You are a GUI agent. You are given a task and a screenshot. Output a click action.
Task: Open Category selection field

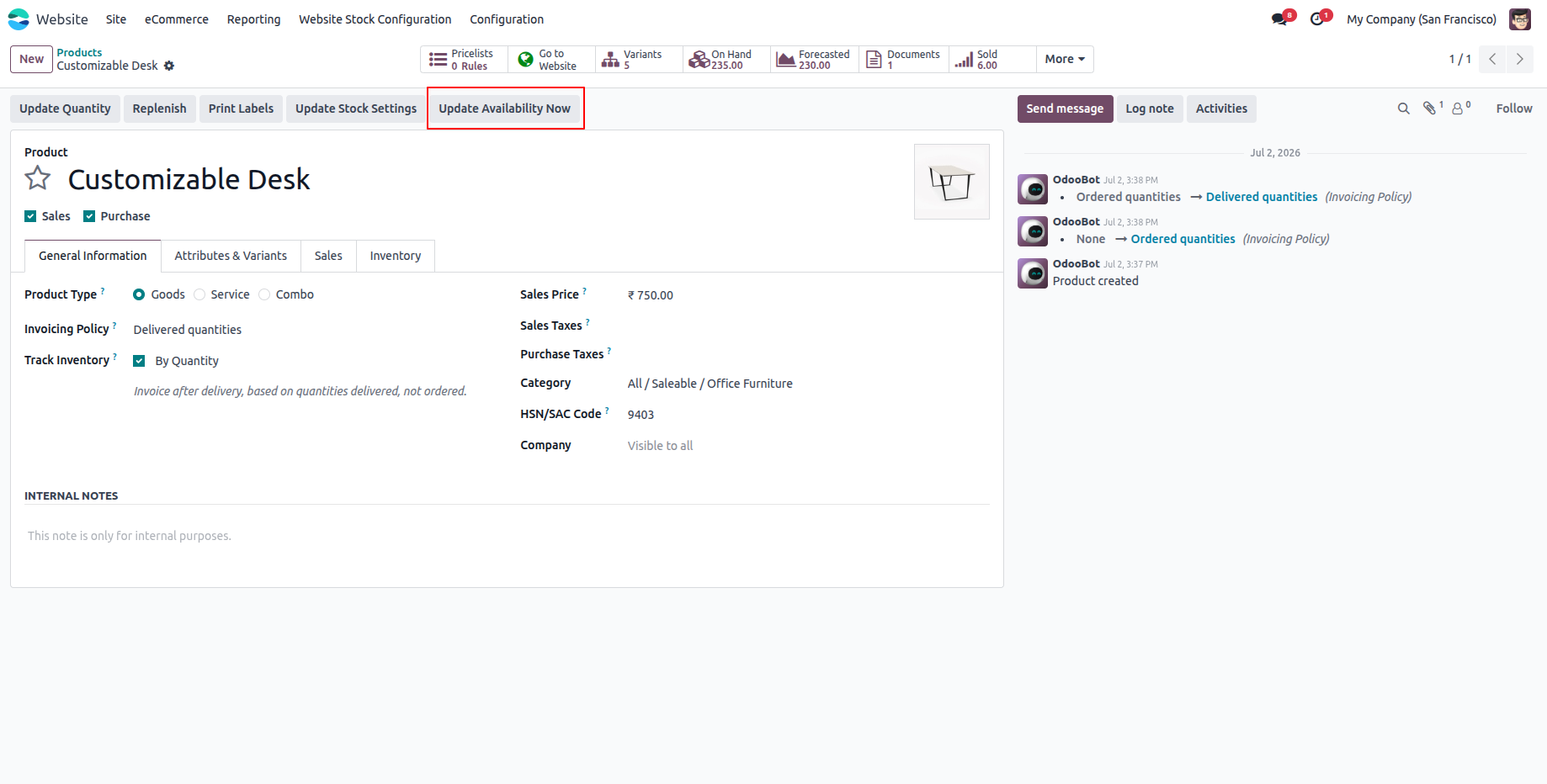coord(808,384)
